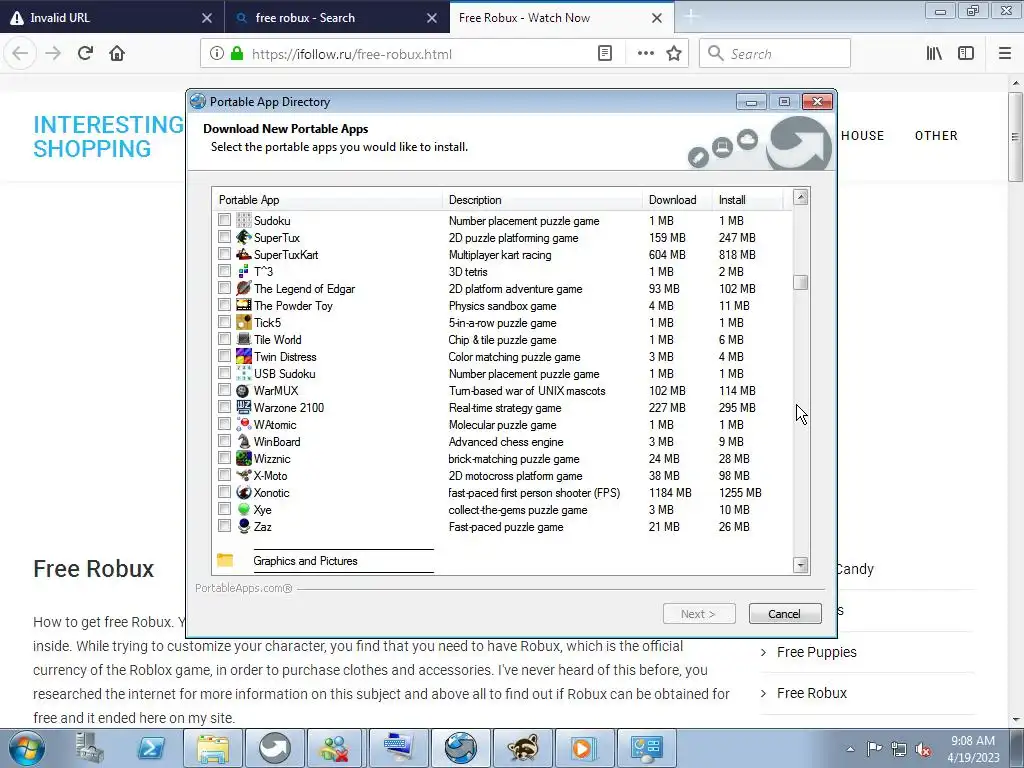This screenshot has height=768, width=1024.
Task: Open a new Firefox tab
Action: pos(691,18)
